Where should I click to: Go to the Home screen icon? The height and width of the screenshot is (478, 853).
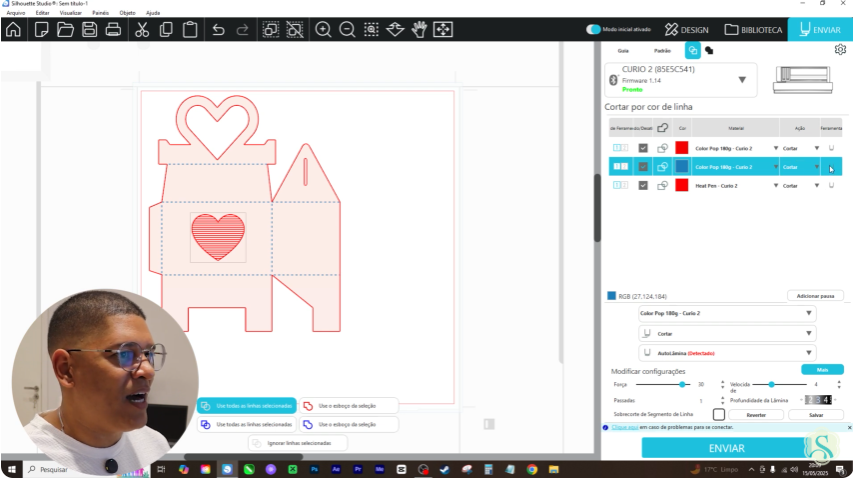(14, 29)
